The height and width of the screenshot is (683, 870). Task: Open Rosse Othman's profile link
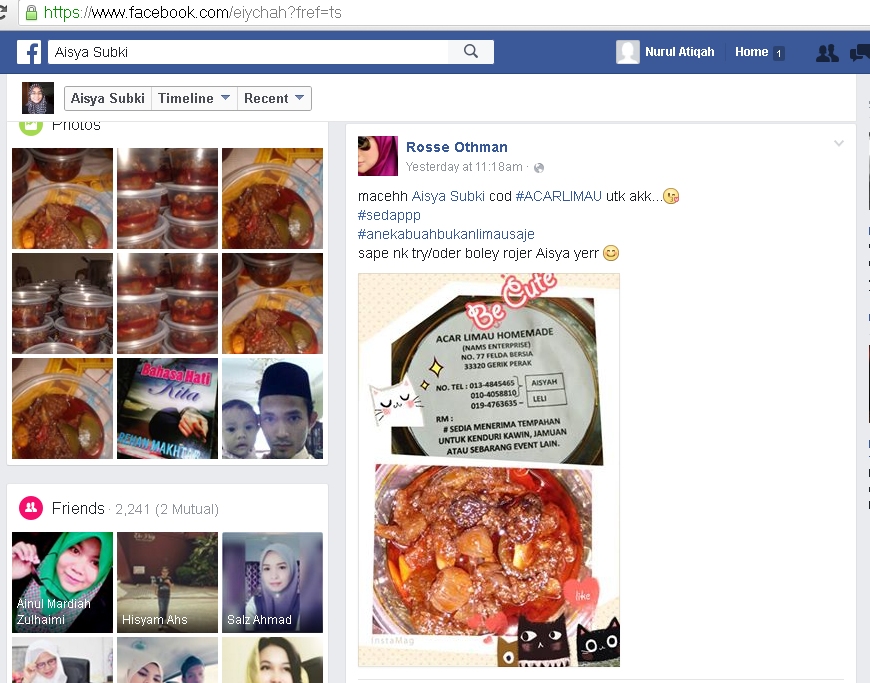(x=456, y=147)
